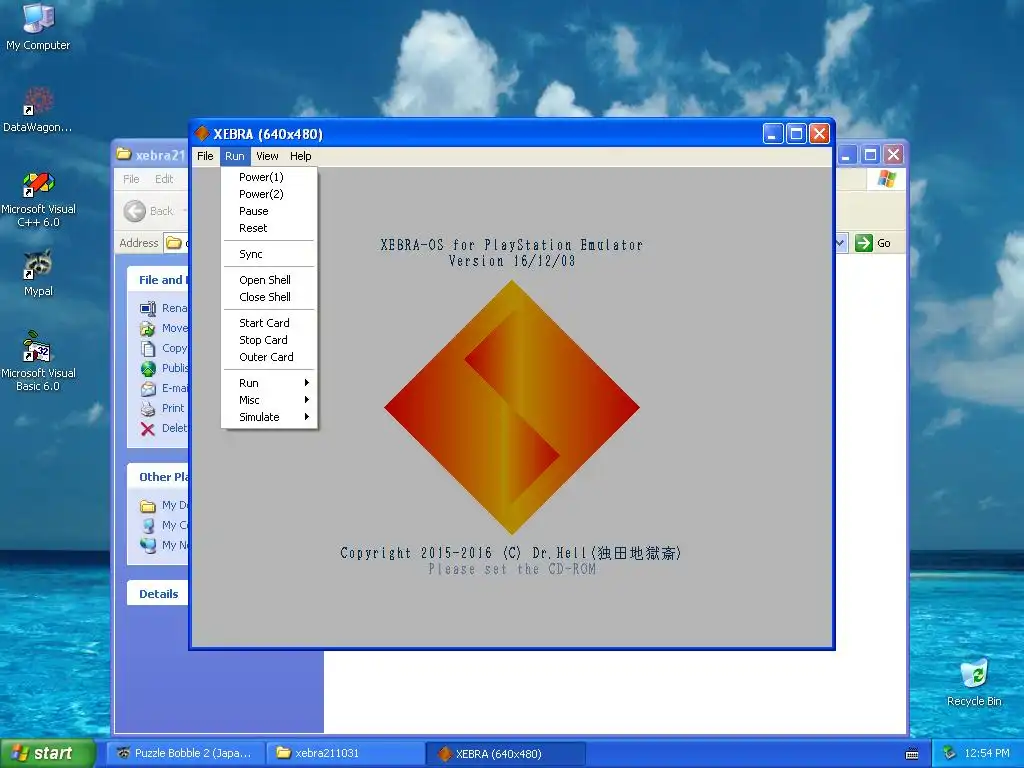
Task: Click the Explorer address input field
Action: [176, 243]
